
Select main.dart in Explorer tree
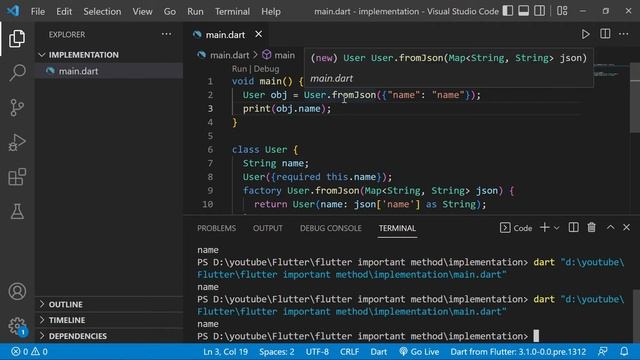[109, 71]
